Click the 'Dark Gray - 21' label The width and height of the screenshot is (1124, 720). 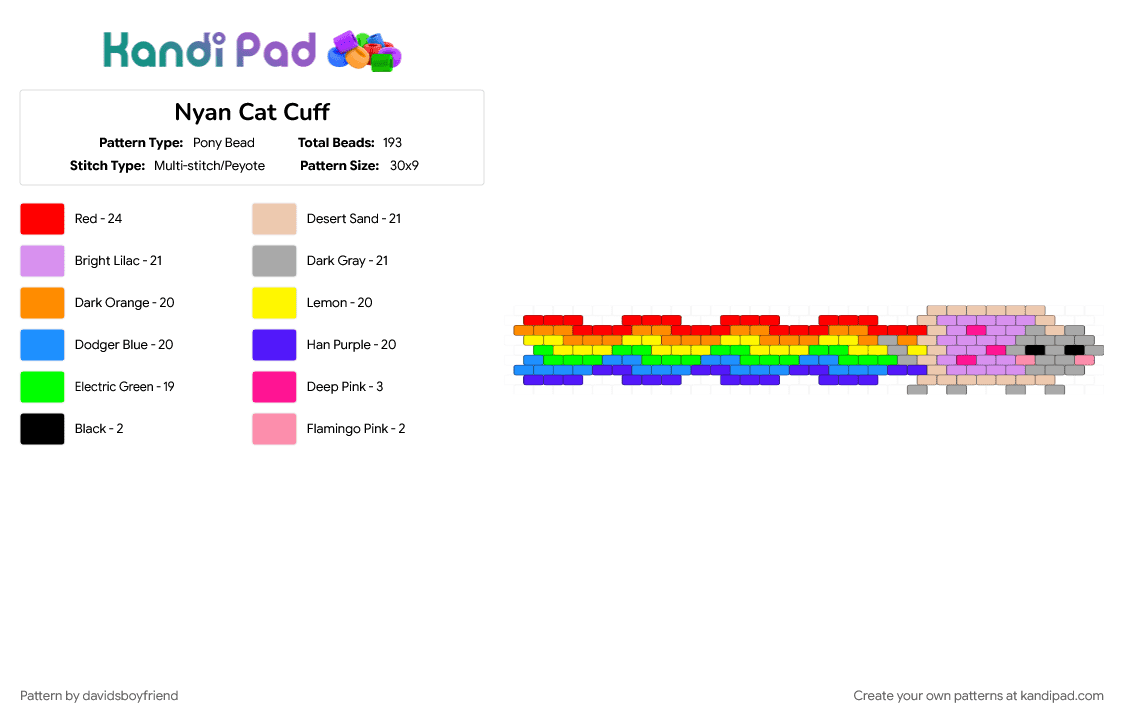click(348, 261)
